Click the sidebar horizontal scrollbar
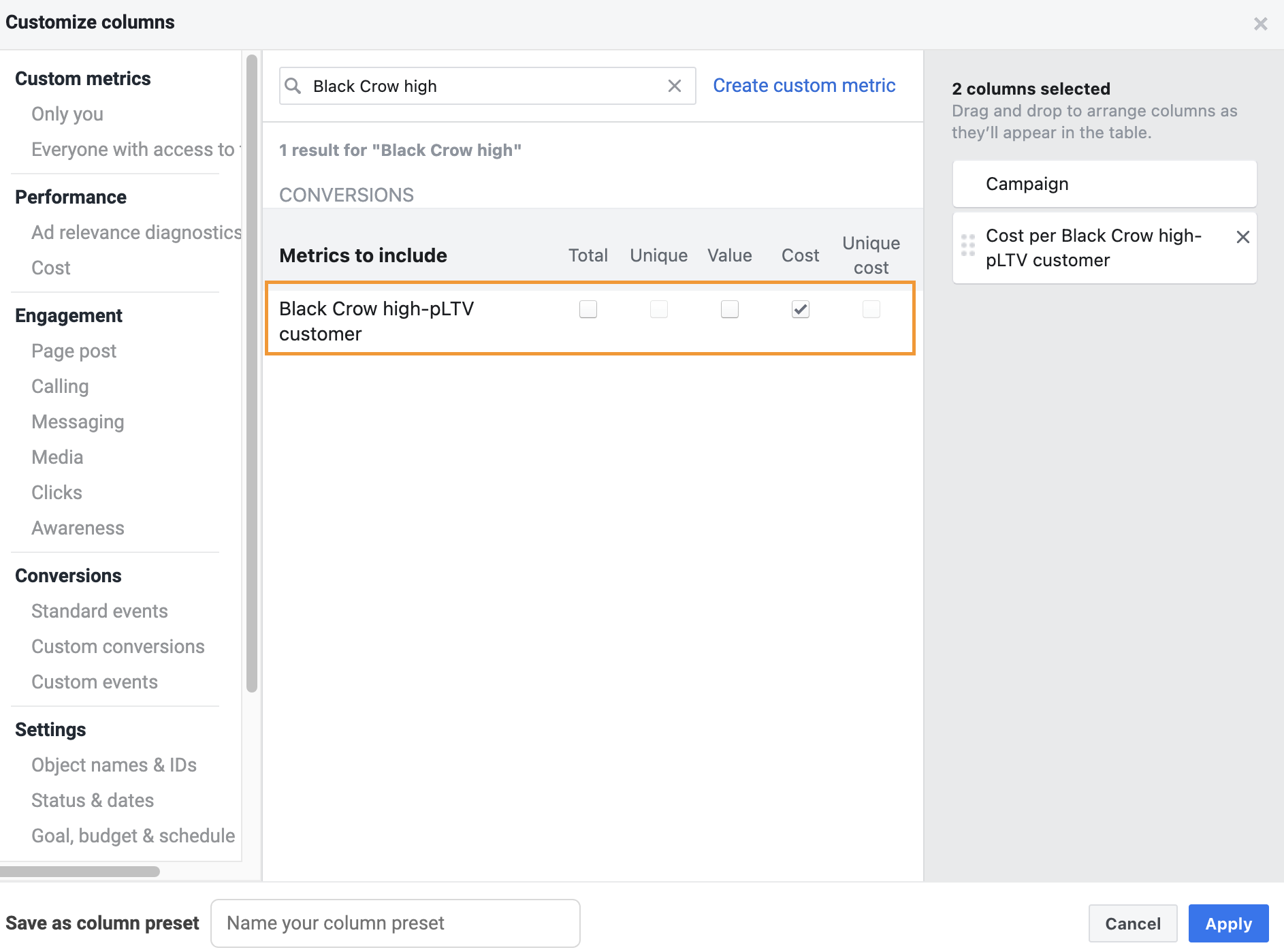The width and height of the screenshot is (1284, 952). [x=80, y=872]
